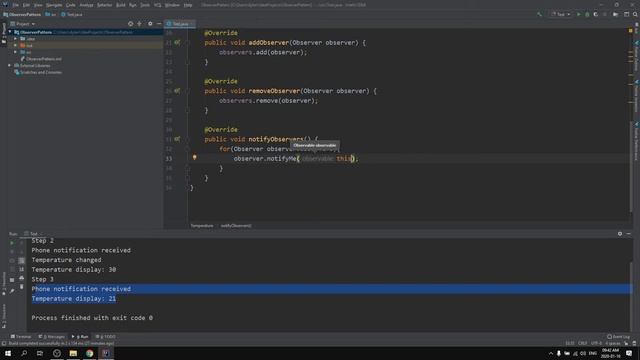Click Test.java breadcrumb in navigation bar
640x360 pixels.
click(x=72, y=14)
